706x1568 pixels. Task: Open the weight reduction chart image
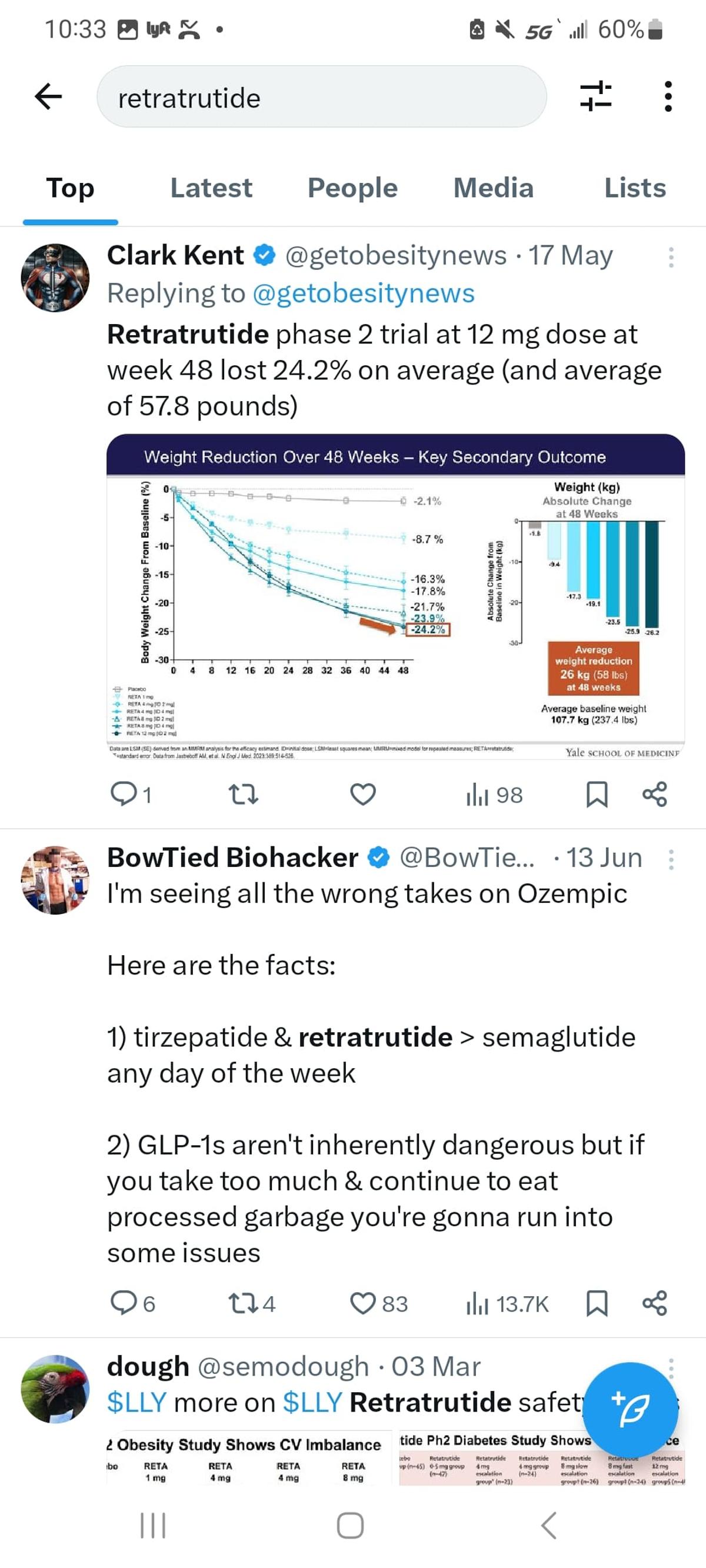395,596
